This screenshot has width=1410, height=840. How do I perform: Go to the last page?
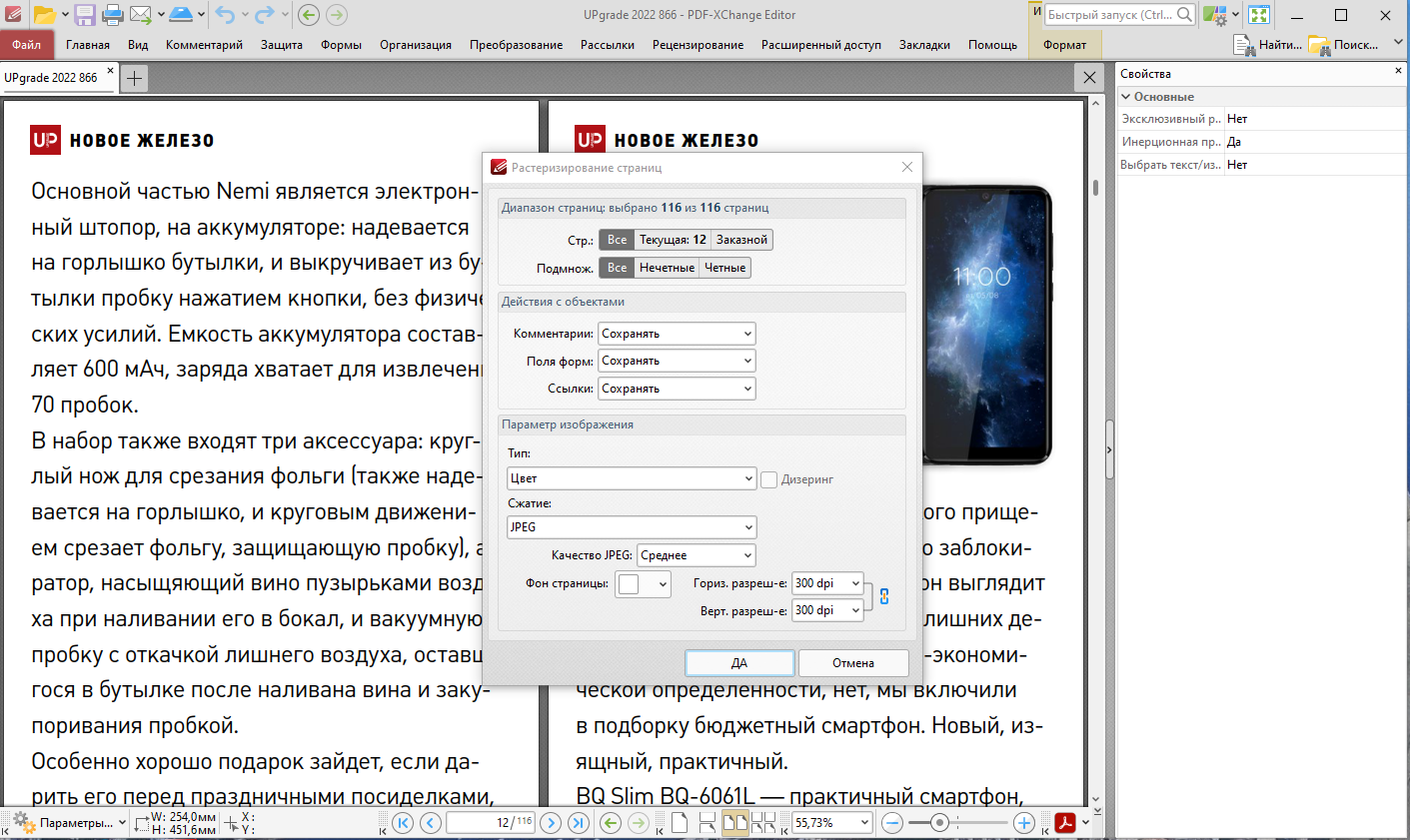(579, 823)
